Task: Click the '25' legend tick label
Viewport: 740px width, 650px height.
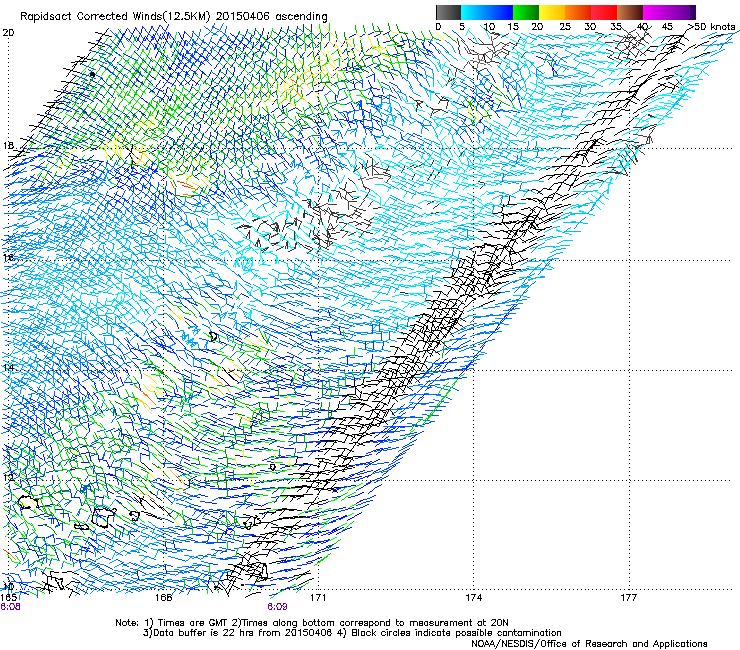Action: [x=565, y=26]
